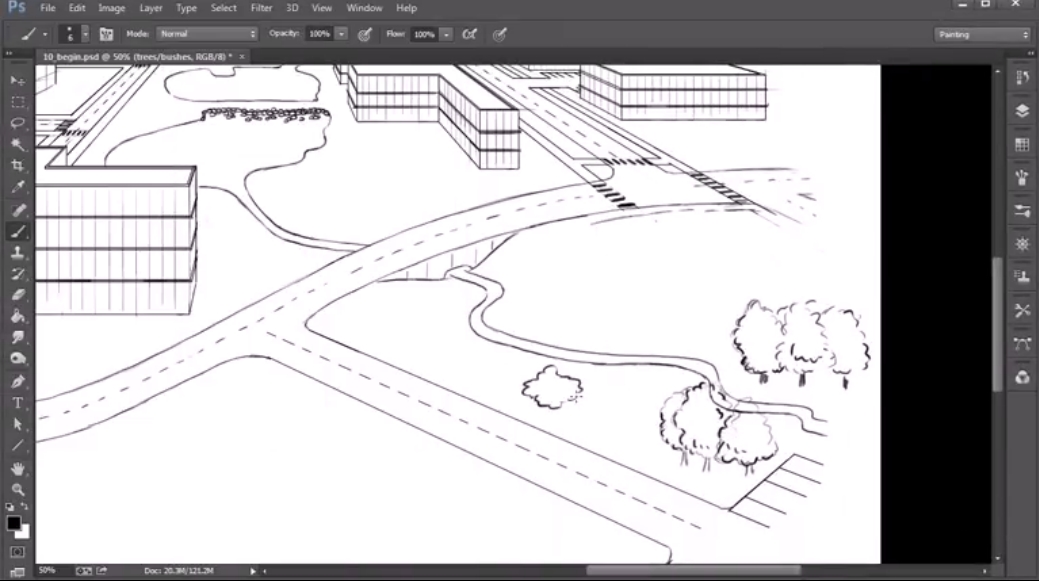This screenshot has height=581, width=1039.
Task: Swap foreground and background colors
Action: pos(25,507)
